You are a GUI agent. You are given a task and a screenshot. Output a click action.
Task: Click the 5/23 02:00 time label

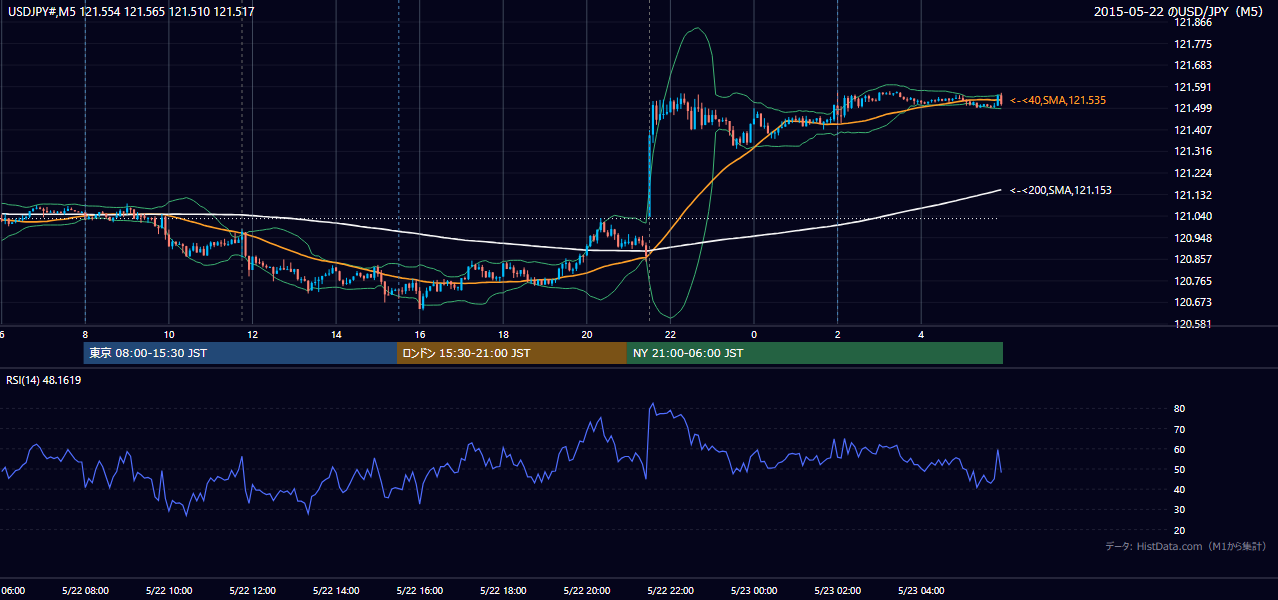point(838,591)
